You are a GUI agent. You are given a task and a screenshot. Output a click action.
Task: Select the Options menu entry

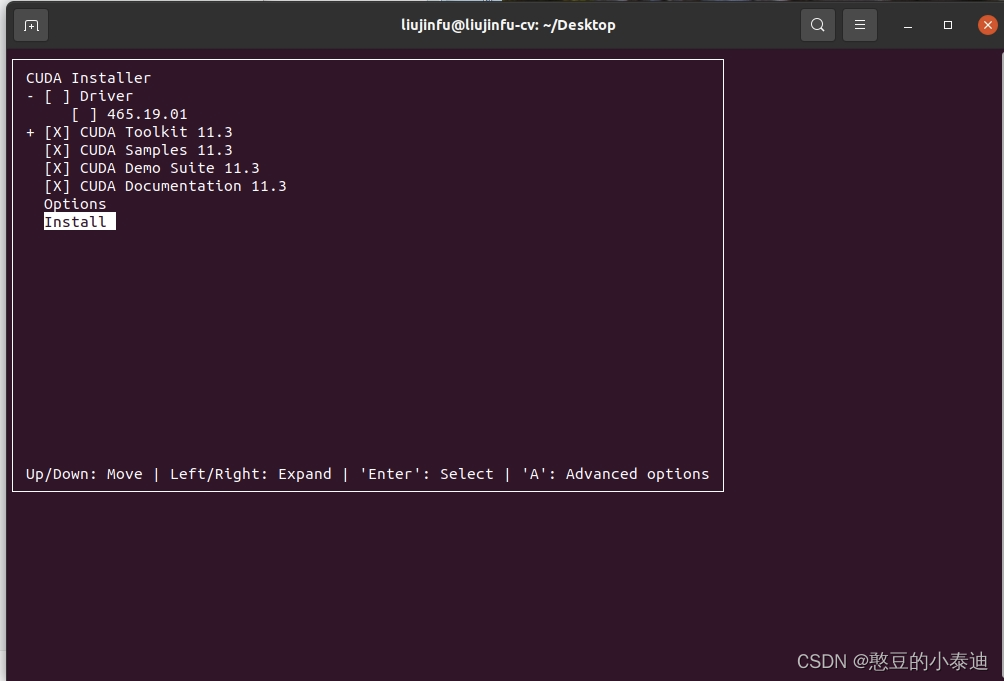pos(74,203)
